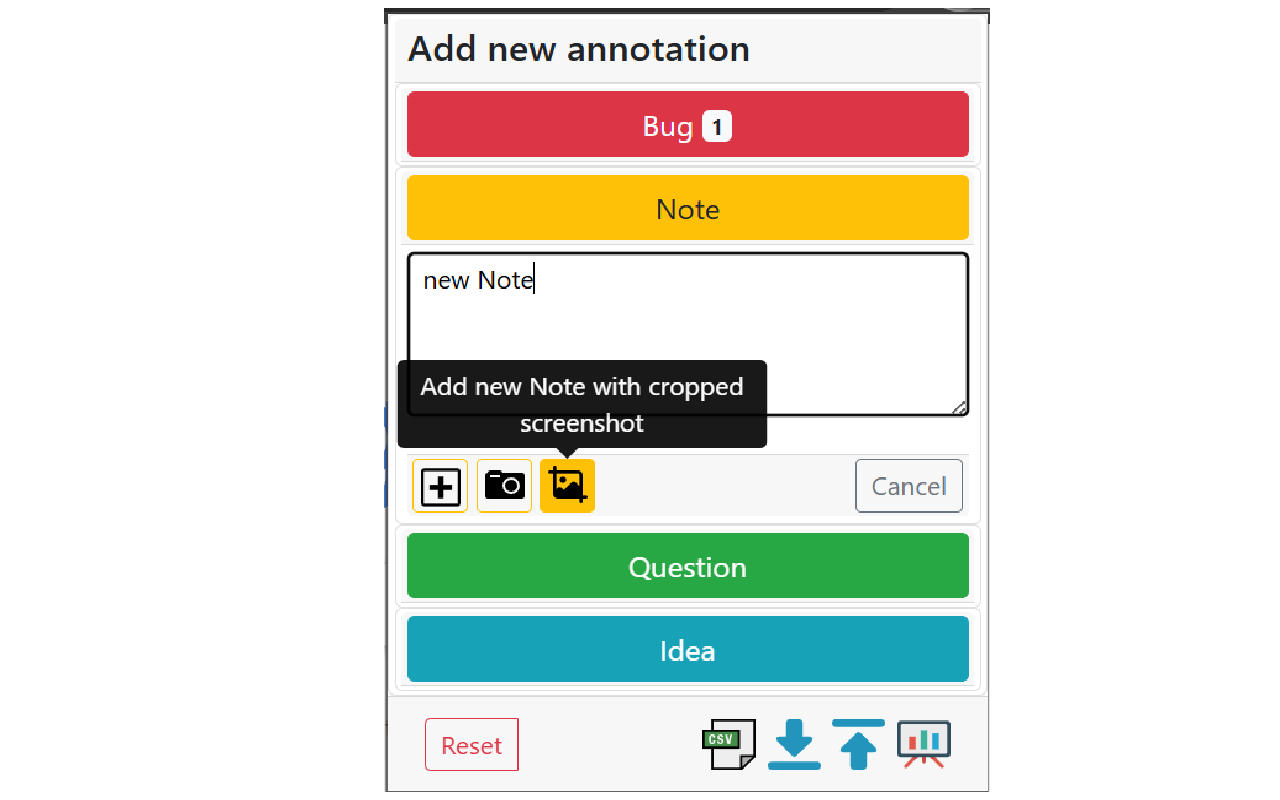This screenshot has height=800, width=1280.
Task: Expand the green Question annotation section
Action: click(687, 566)
